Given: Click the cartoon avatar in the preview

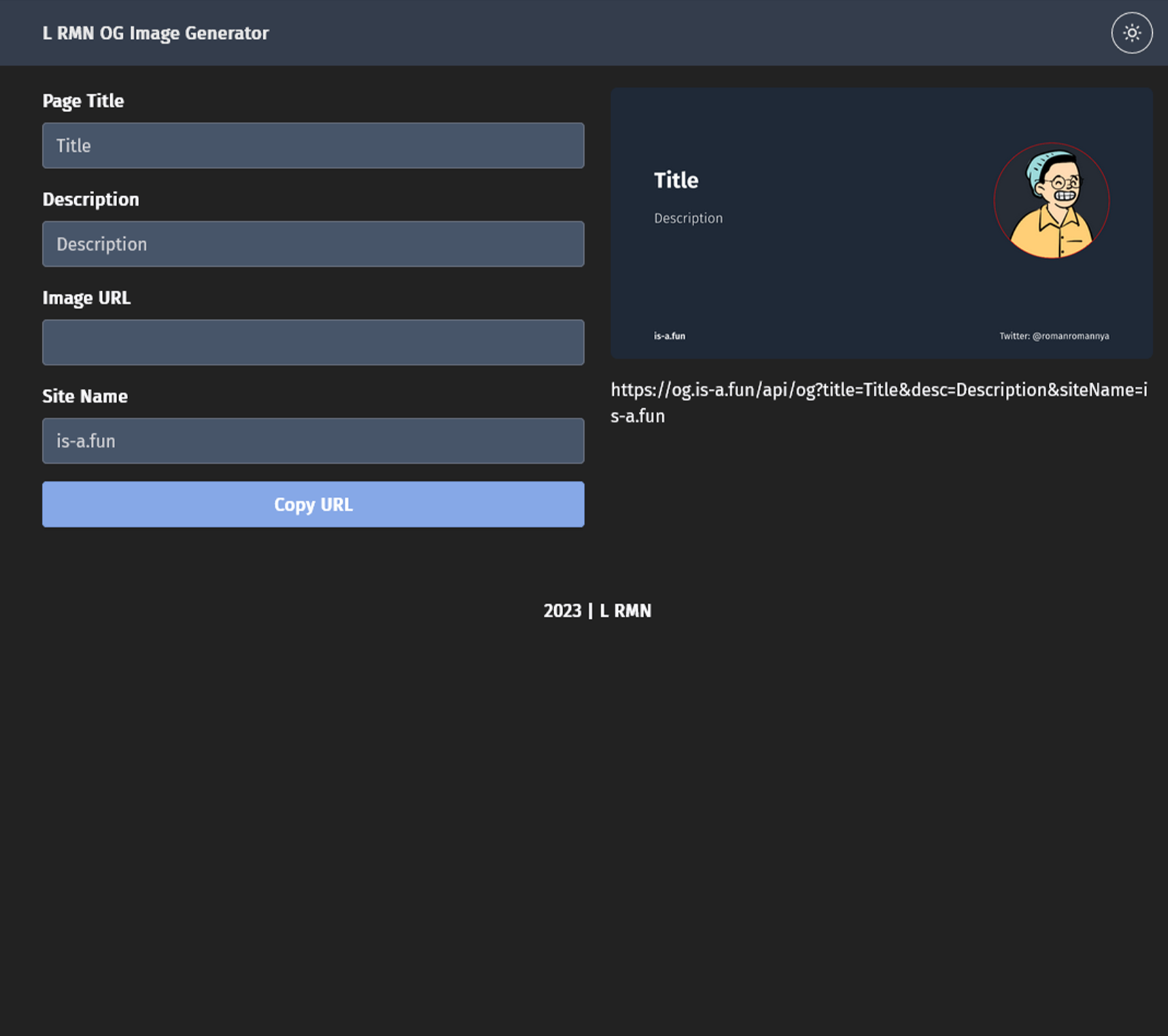Looking at the screenshot, I should pos(1052,201).
